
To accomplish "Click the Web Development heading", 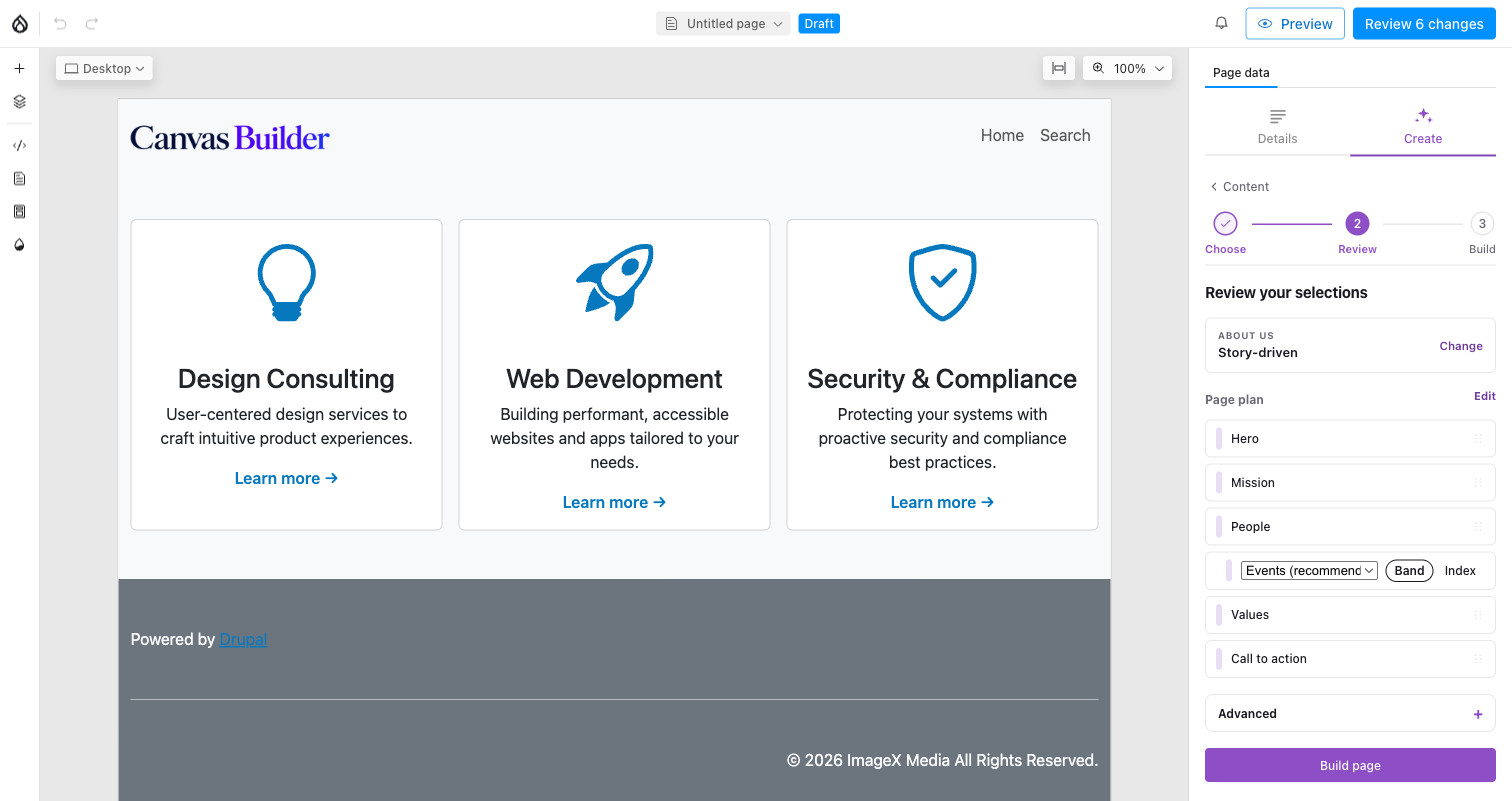I will 614,379.
